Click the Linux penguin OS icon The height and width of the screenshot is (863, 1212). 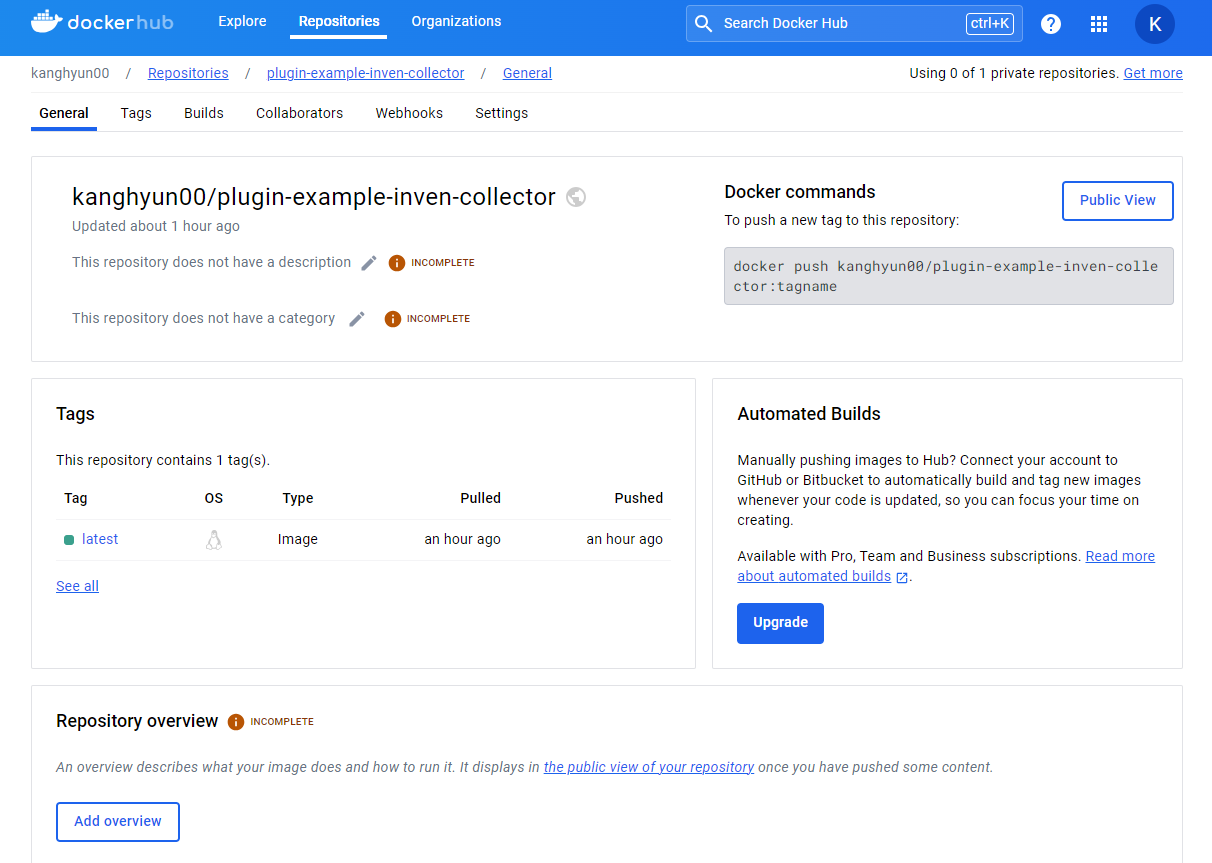pyautogui.click(x=214, y=540)
